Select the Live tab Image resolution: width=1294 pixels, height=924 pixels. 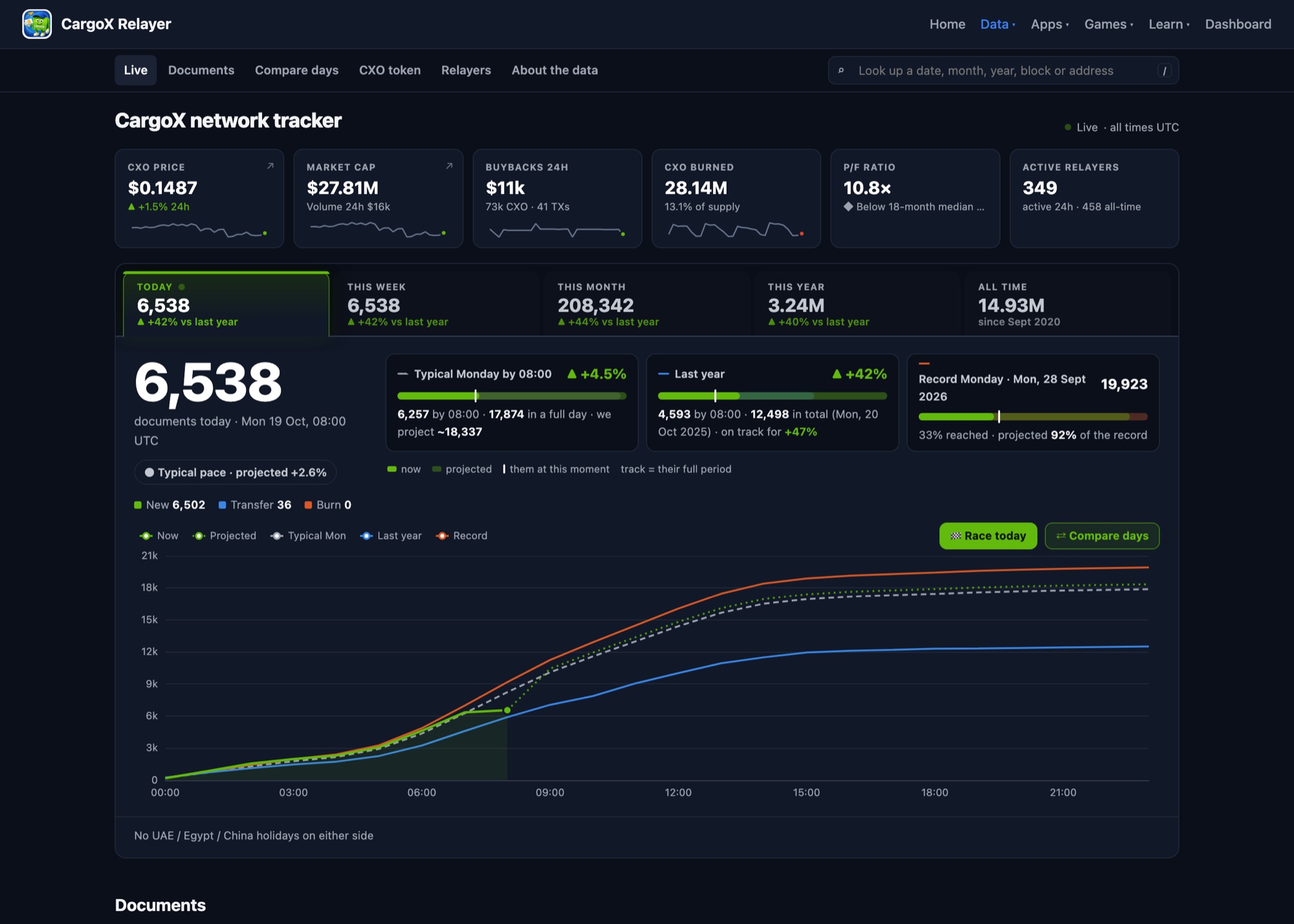click(x=136, y=70)
